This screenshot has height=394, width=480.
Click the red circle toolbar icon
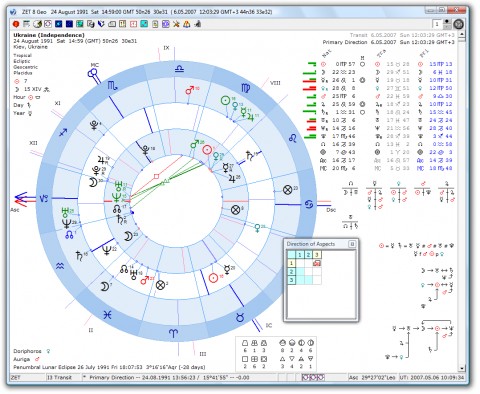click(16, 24)
